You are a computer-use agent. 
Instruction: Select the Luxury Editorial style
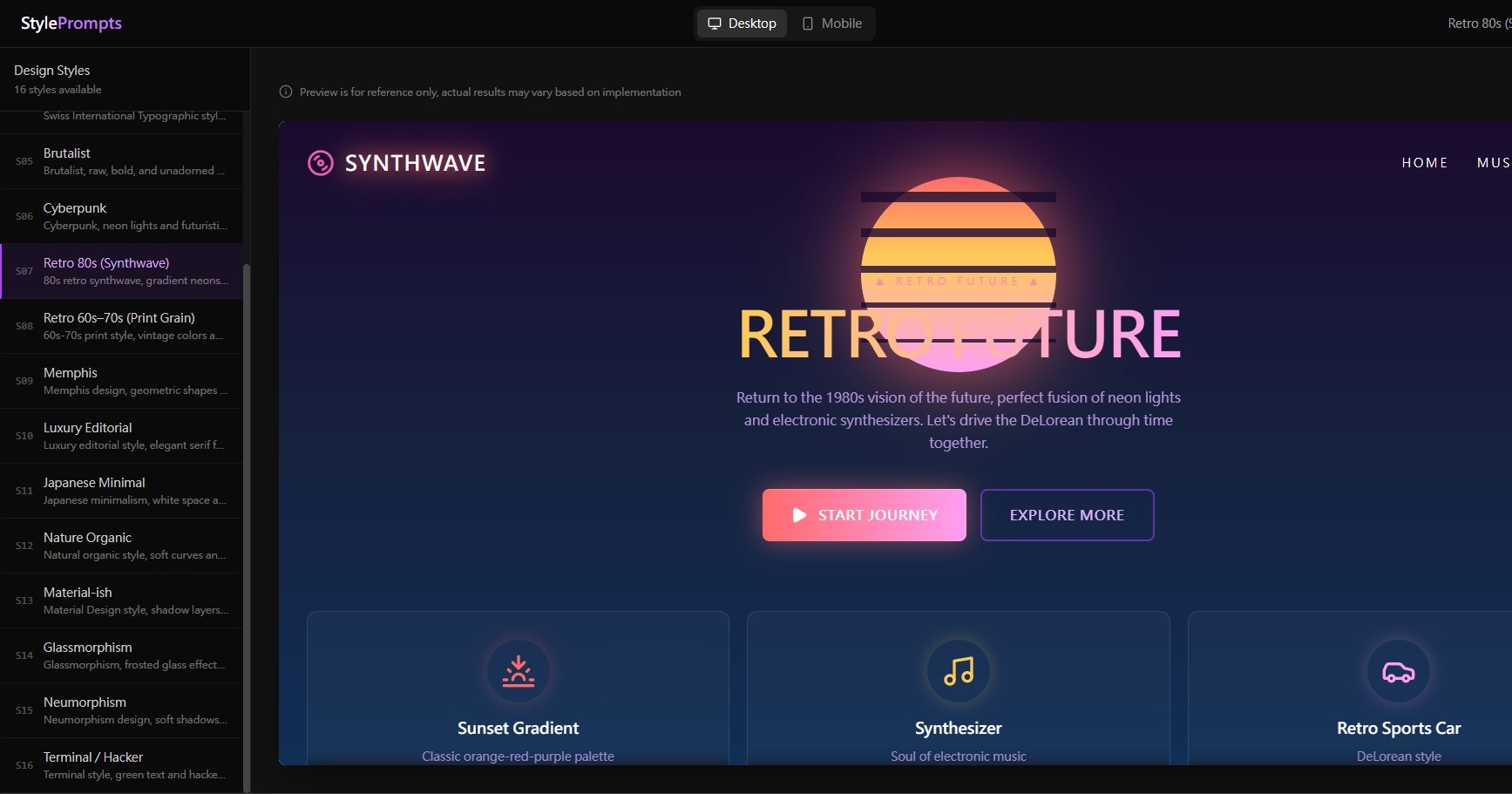tap(122, 436)
